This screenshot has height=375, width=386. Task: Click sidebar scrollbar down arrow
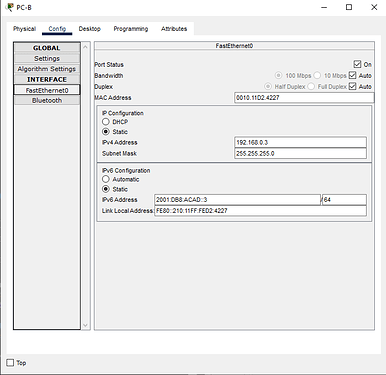point(86,325)
